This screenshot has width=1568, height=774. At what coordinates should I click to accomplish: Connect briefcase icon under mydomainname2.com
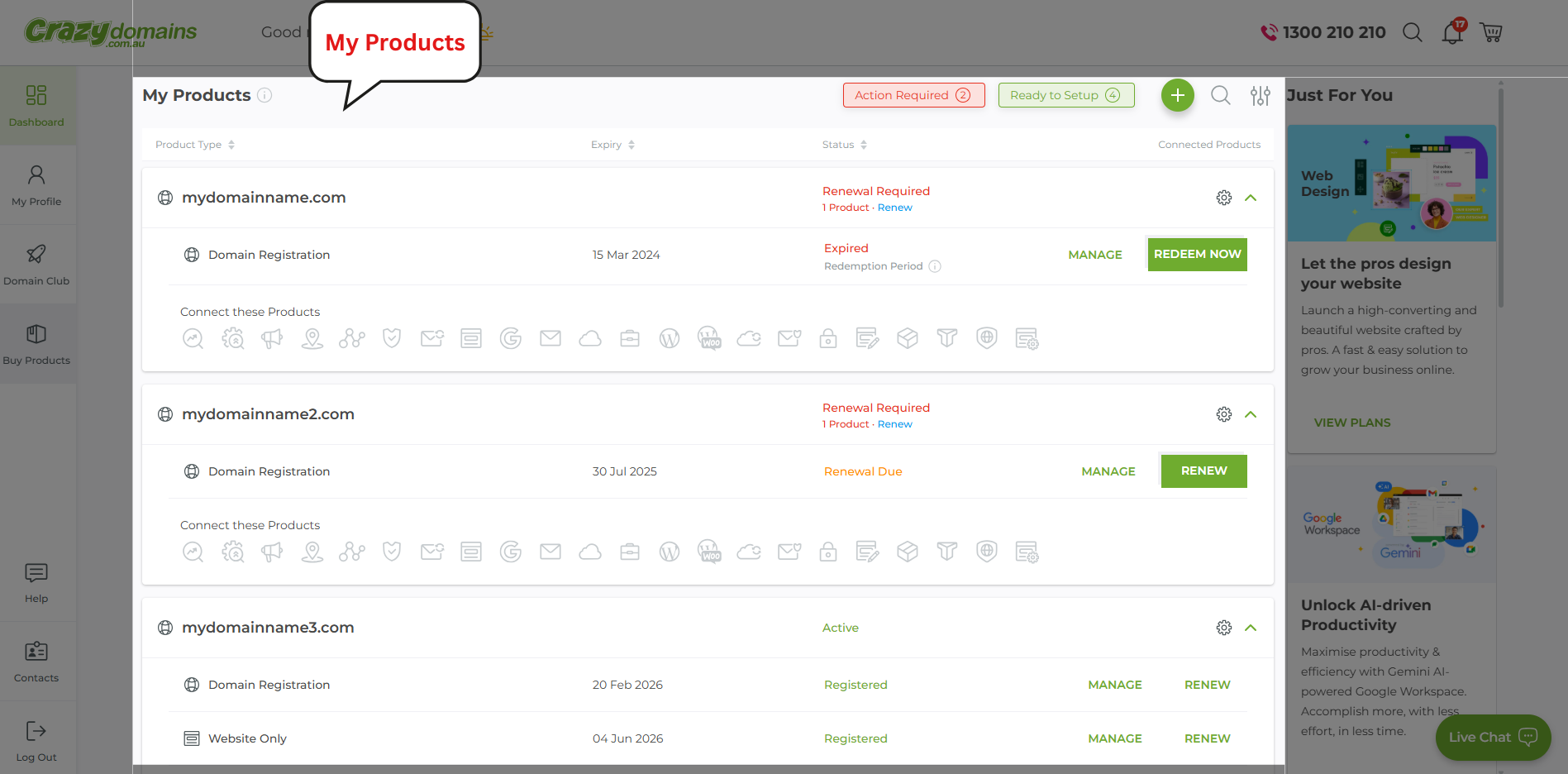pos(630,552)
